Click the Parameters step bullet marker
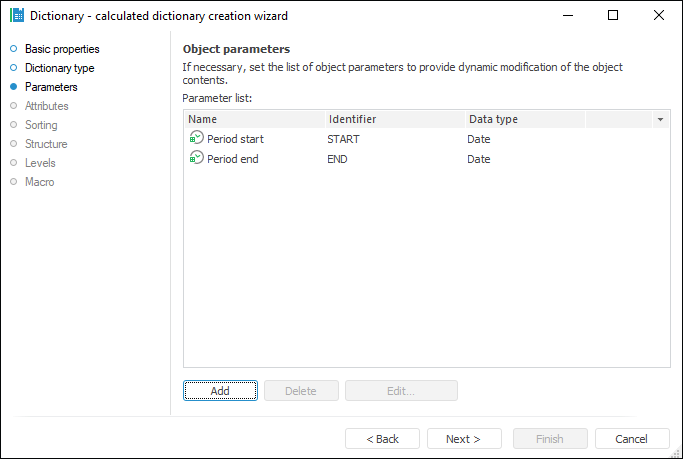The height and width of the screenshot is (459, 683). click(14, 87)
